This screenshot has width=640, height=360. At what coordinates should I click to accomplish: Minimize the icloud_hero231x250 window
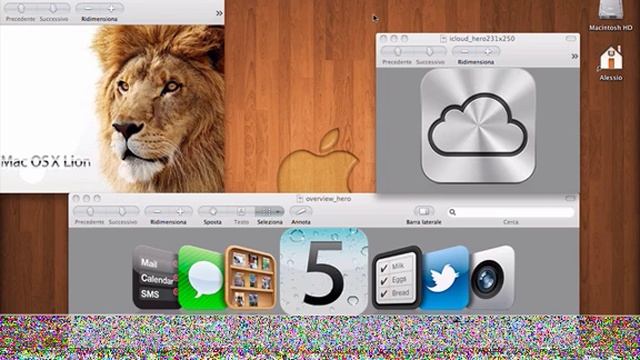pos(394,38)
